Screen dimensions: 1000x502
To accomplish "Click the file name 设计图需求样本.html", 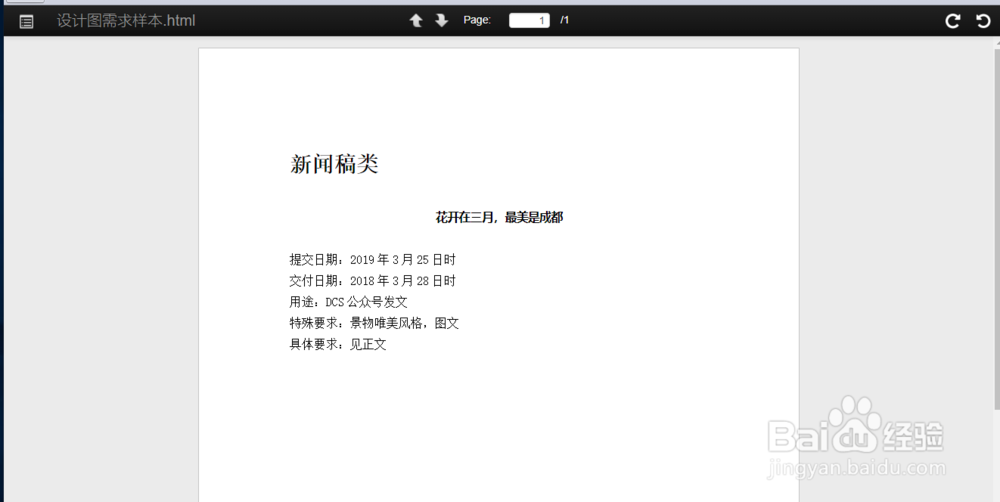I will tap(126, 20).
